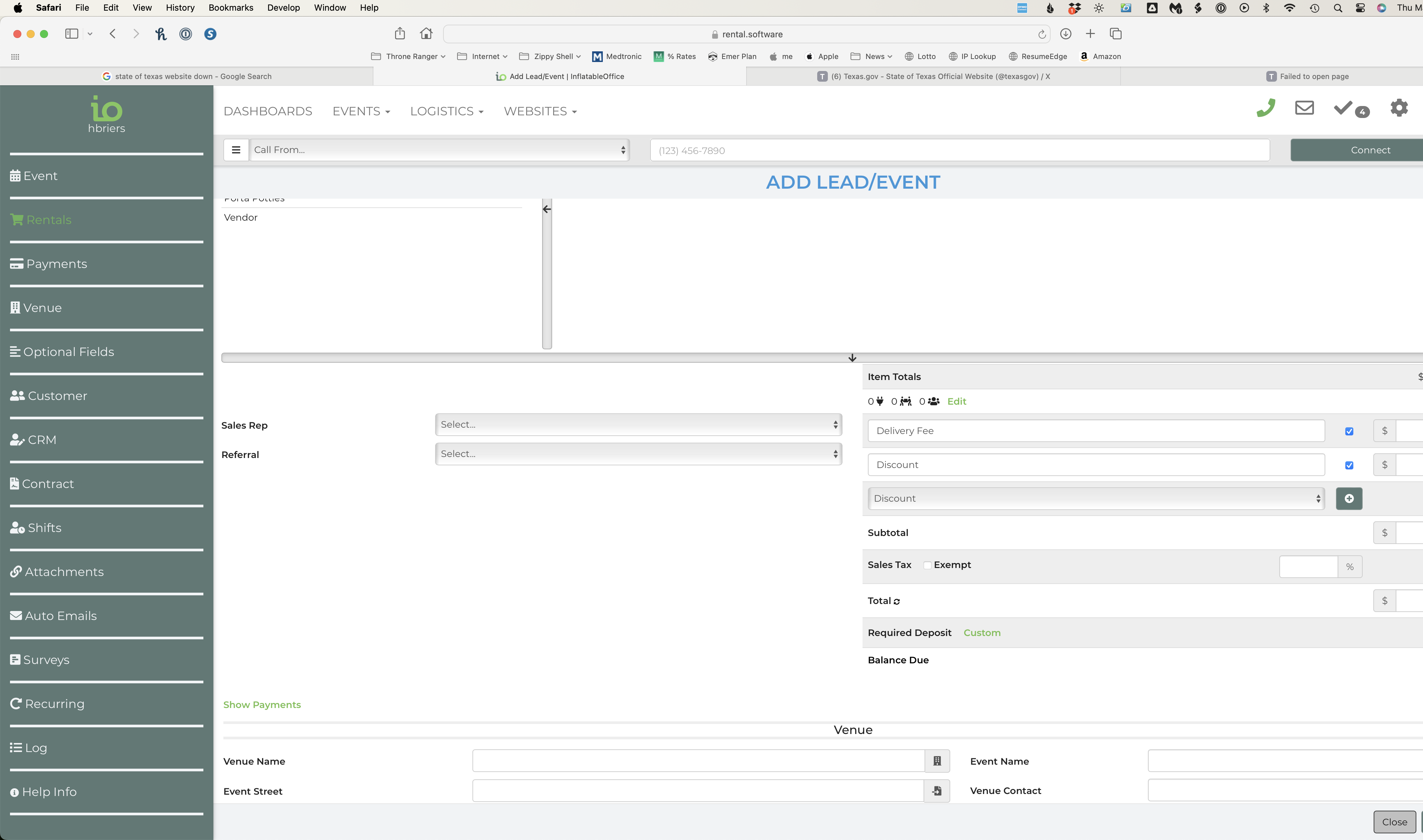This screenshot has width=1423, height=840.
Task: Click the Sales Tax percent field
Action: click(1308, 567)
